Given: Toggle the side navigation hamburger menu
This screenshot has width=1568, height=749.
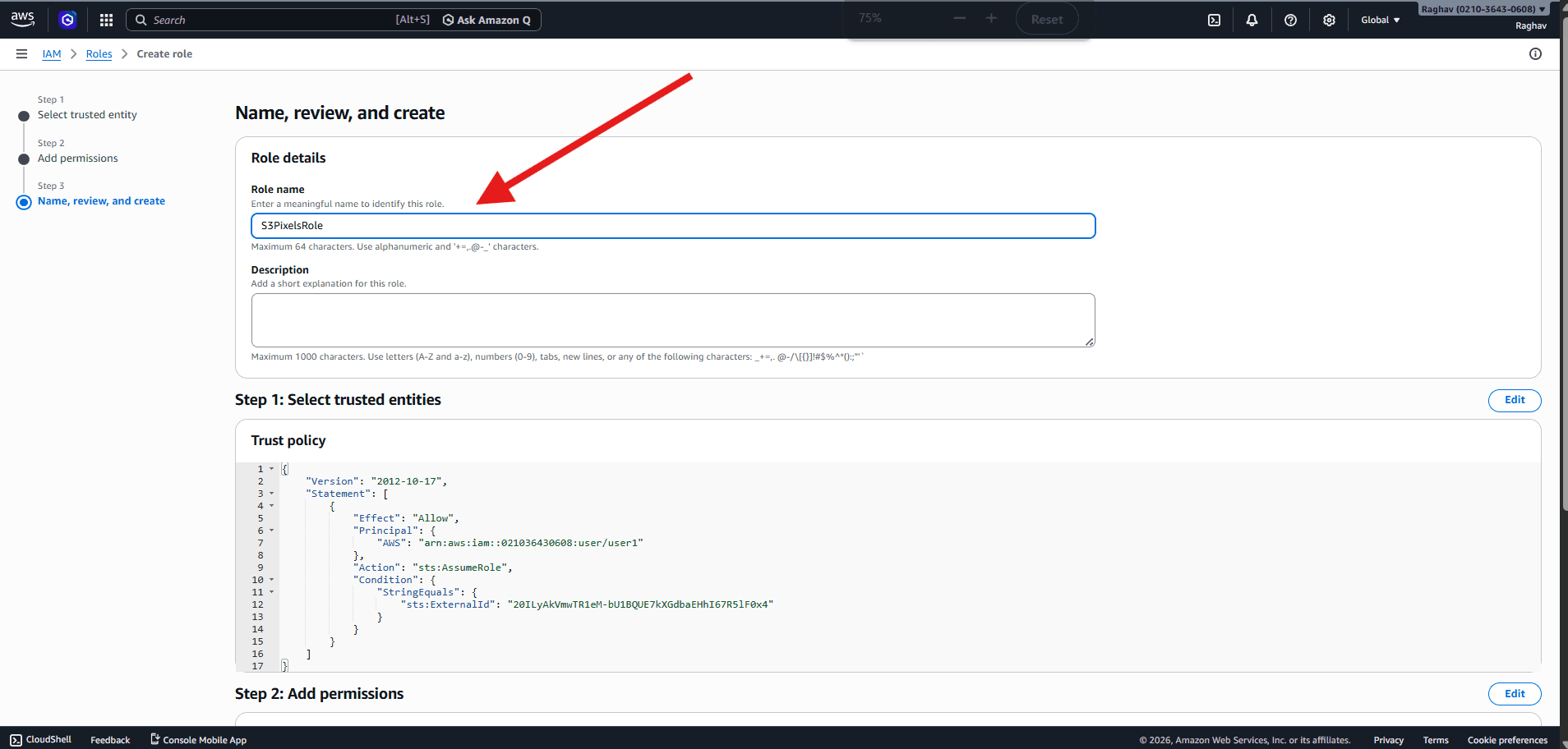Looking at the screenshot, I should click(x=21, y=54).
